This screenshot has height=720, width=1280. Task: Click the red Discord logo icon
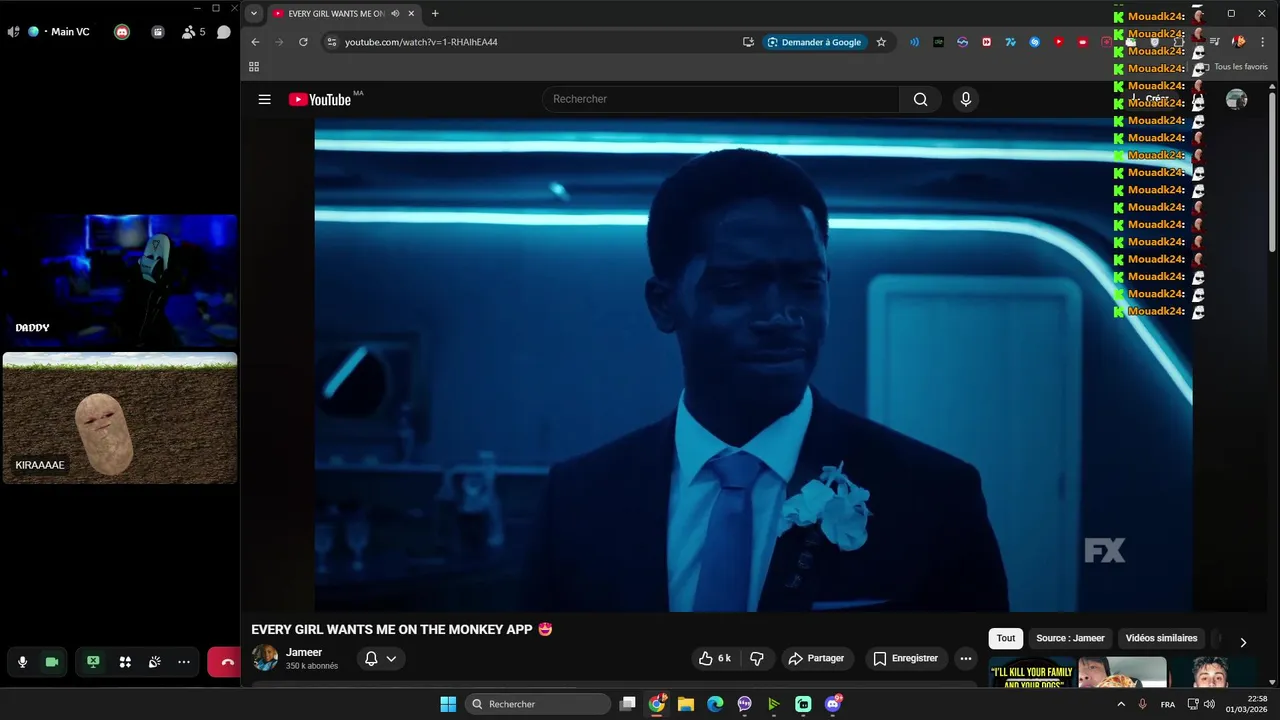122,32
